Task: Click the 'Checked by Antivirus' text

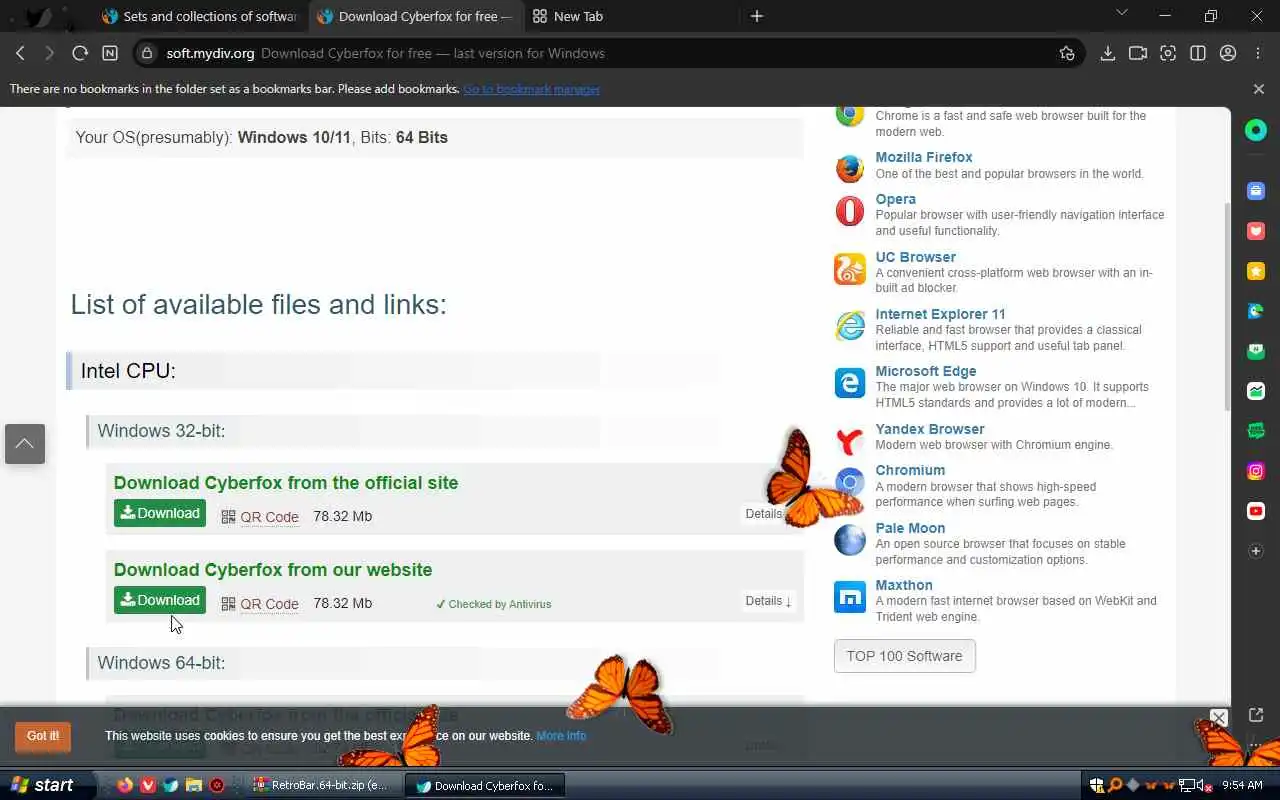Action: (494, 604)
